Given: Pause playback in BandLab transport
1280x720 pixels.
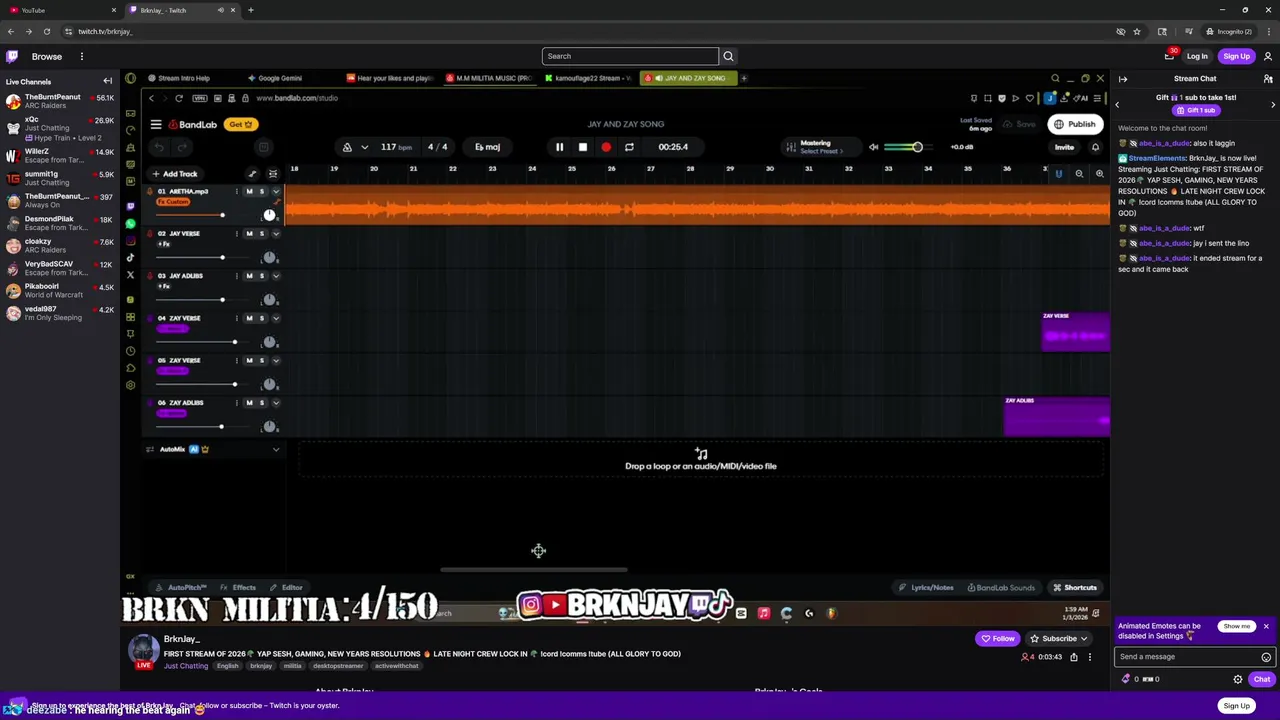Looking at the screenshot, I should pyautogui.click(x=559, y=147).
